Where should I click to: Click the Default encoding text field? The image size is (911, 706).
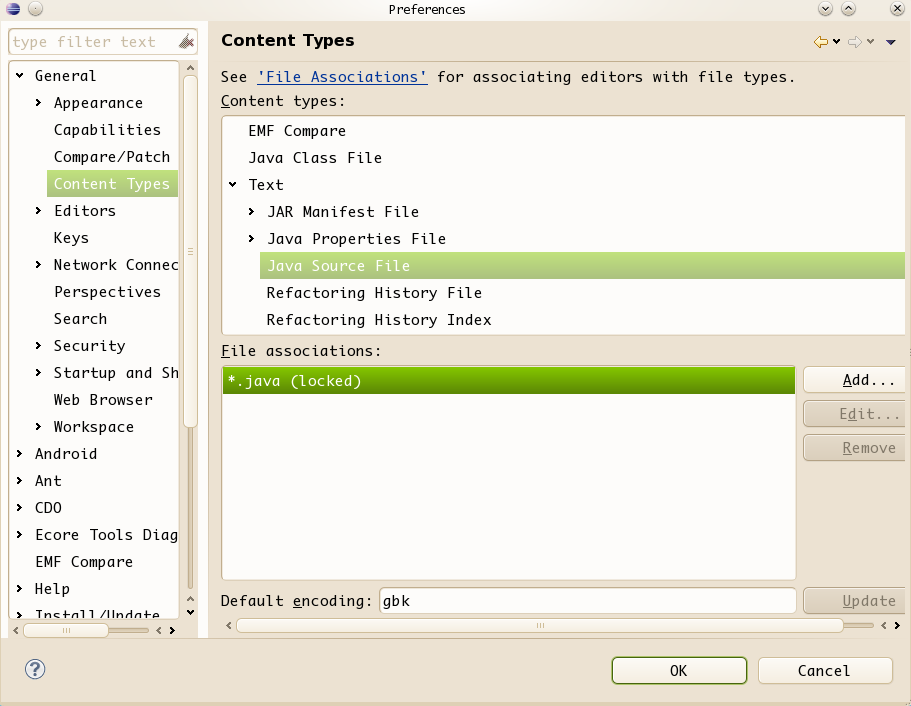coord(586,601)
